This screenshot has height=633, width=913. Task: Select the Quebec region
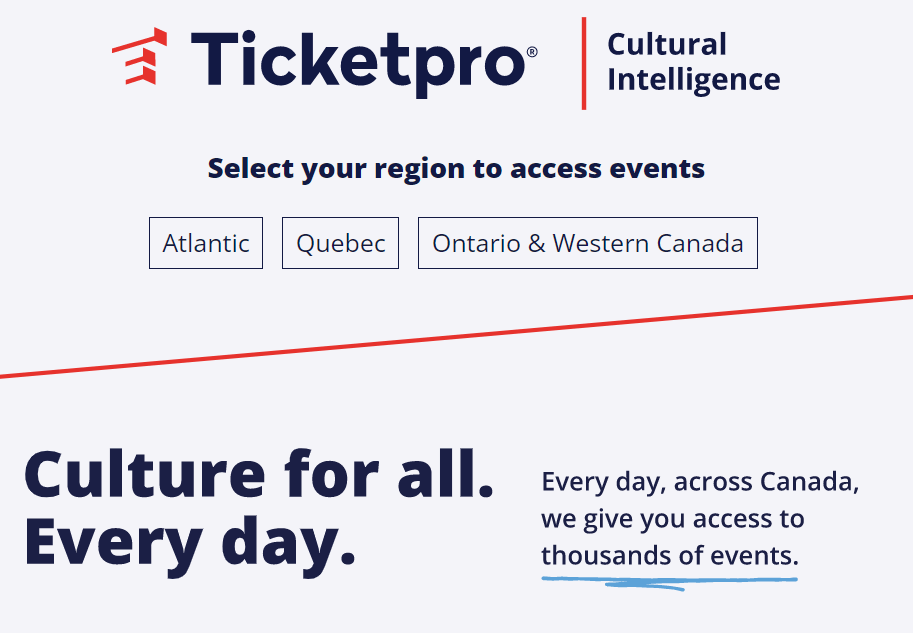[340, 242]
